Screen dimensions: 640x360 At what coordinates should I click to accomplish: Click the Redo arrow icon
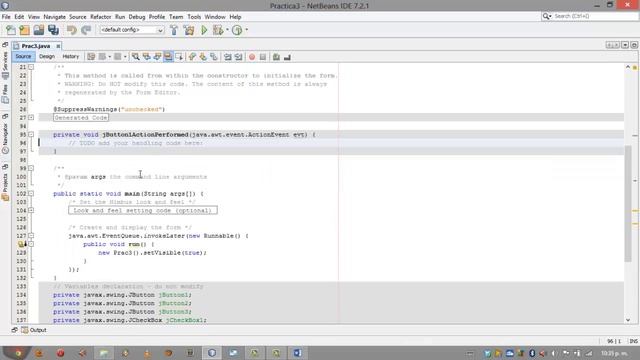coord(86,30)
